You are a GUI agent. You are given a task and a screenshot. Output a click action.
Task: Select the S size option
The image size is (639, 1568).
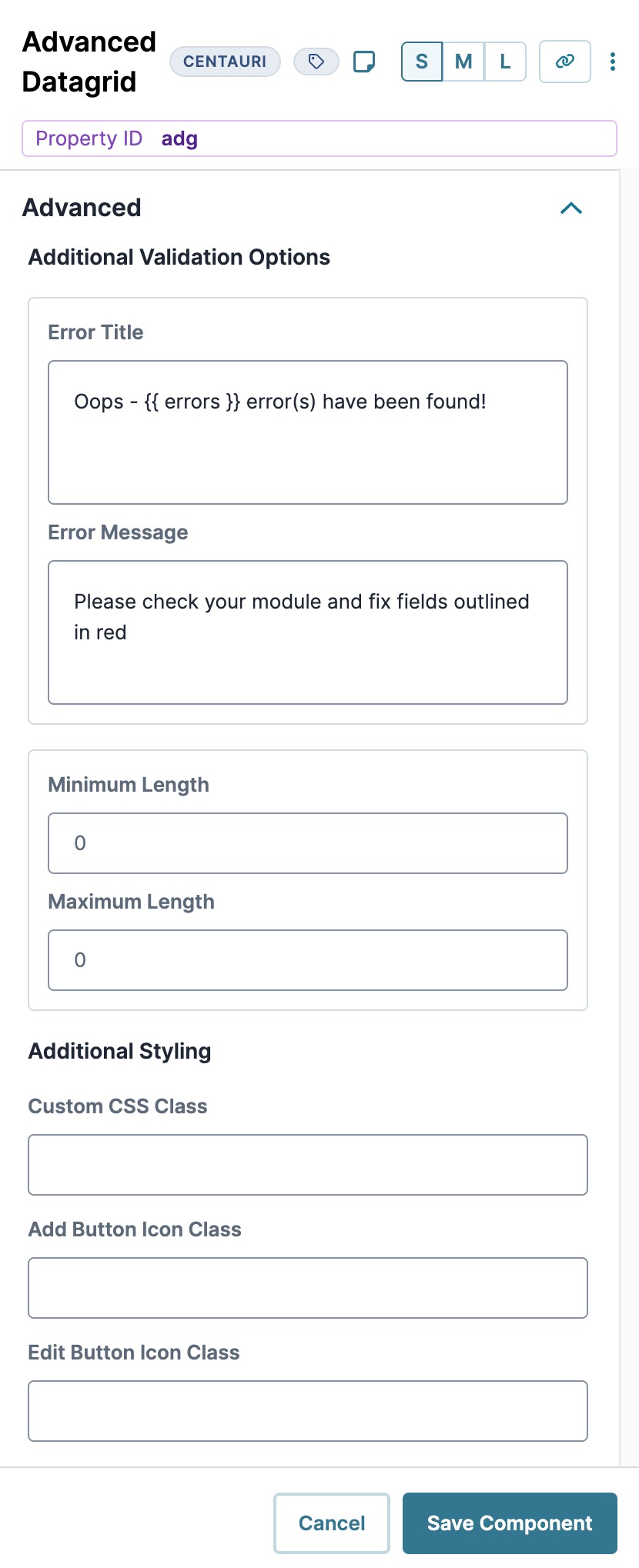422,62
